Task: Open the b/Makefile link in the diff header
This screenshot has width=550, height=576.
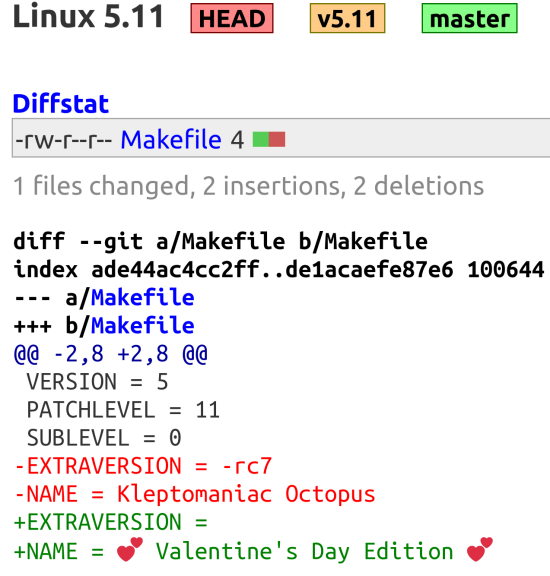Action: (143, 325)
